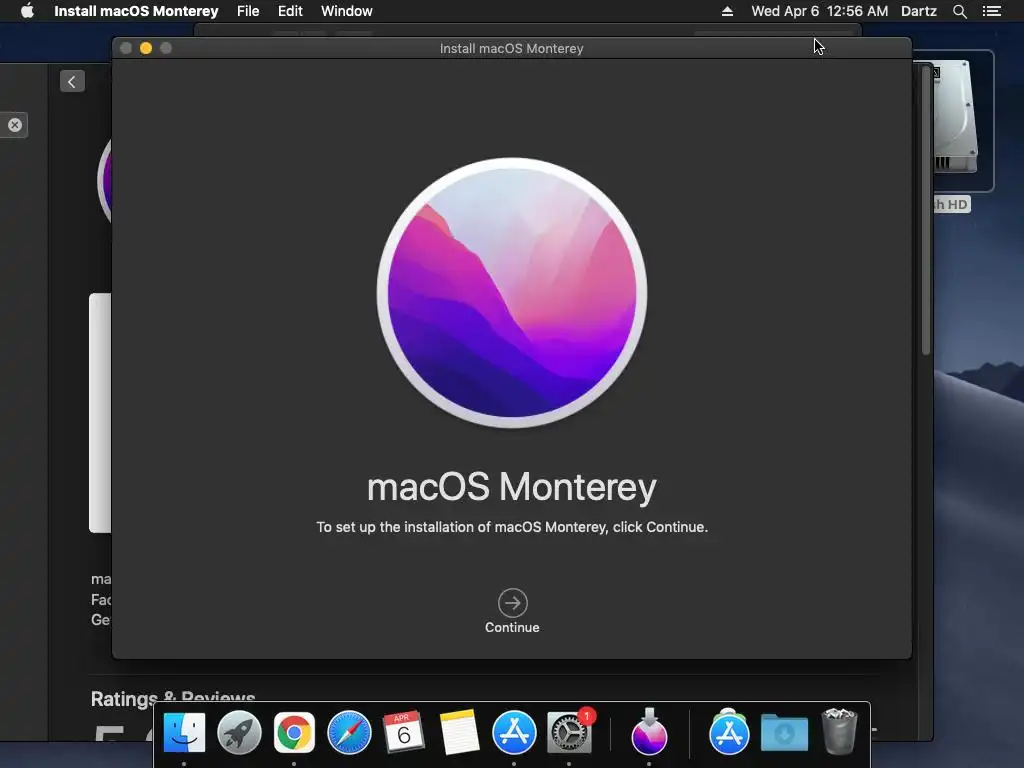This screenshot has height=768, width=1024.
Task: Open blue App Store icon beside Notes
Action: point(514,733)
